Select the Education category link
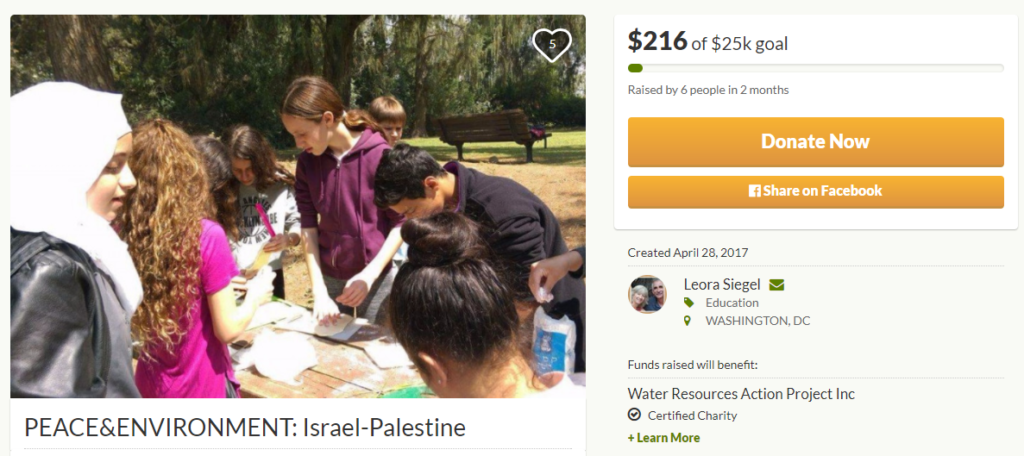Screen dimensions: 1024x456 click(x=732, y=302)
